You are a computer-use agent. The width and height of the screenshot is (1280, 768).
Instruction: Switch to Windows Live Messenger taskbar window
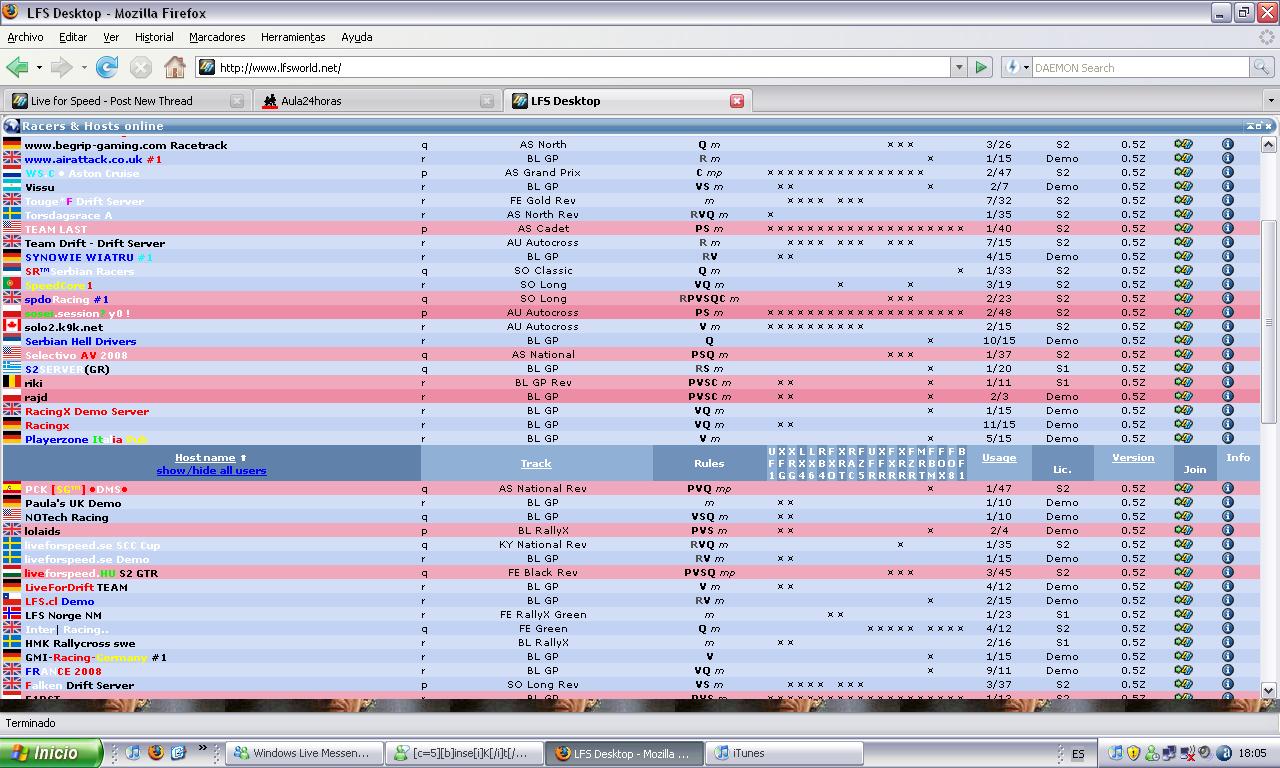pos(304,753)
